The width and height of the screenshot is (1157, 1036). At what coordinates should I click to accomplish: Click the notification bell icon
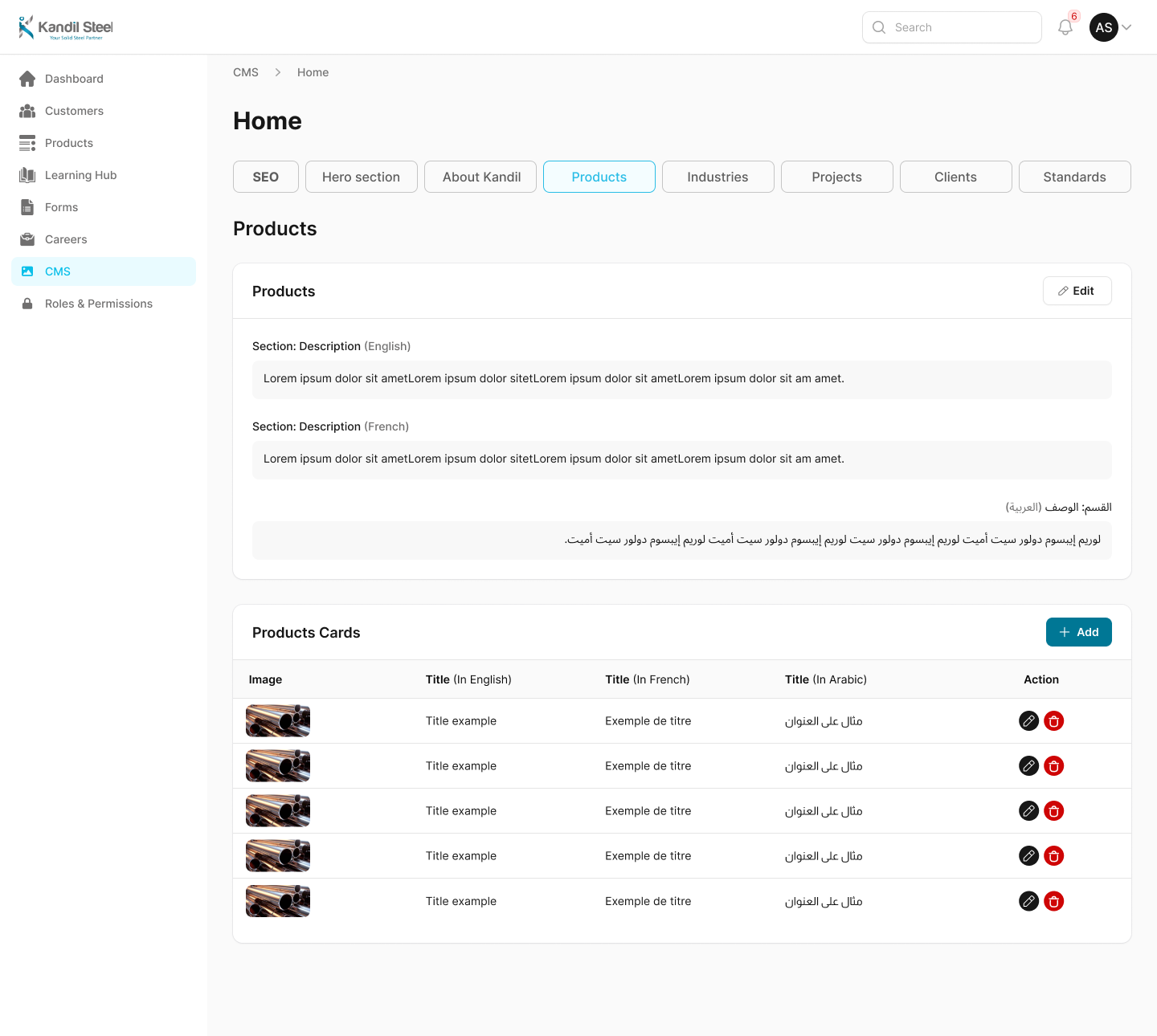coord(1065,27)
